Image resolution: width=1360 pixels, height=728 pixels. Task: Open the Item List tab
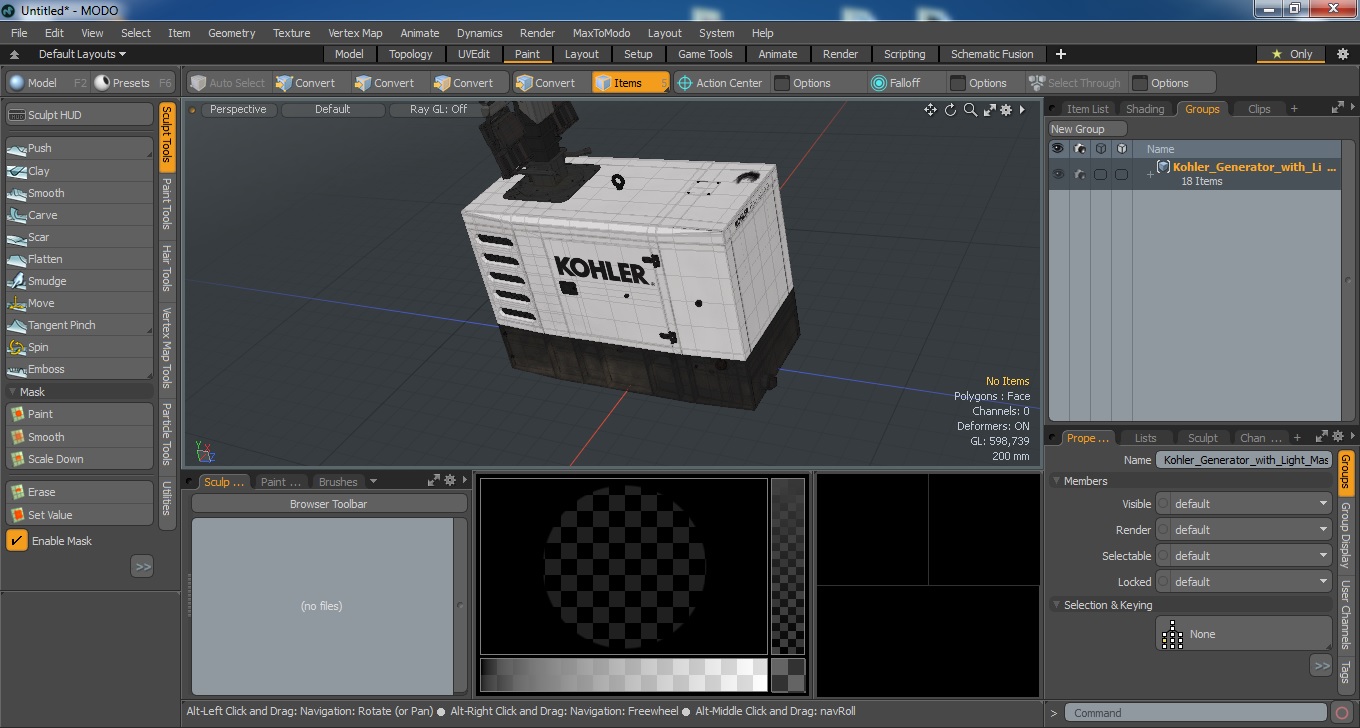(x=1087, y=109)
